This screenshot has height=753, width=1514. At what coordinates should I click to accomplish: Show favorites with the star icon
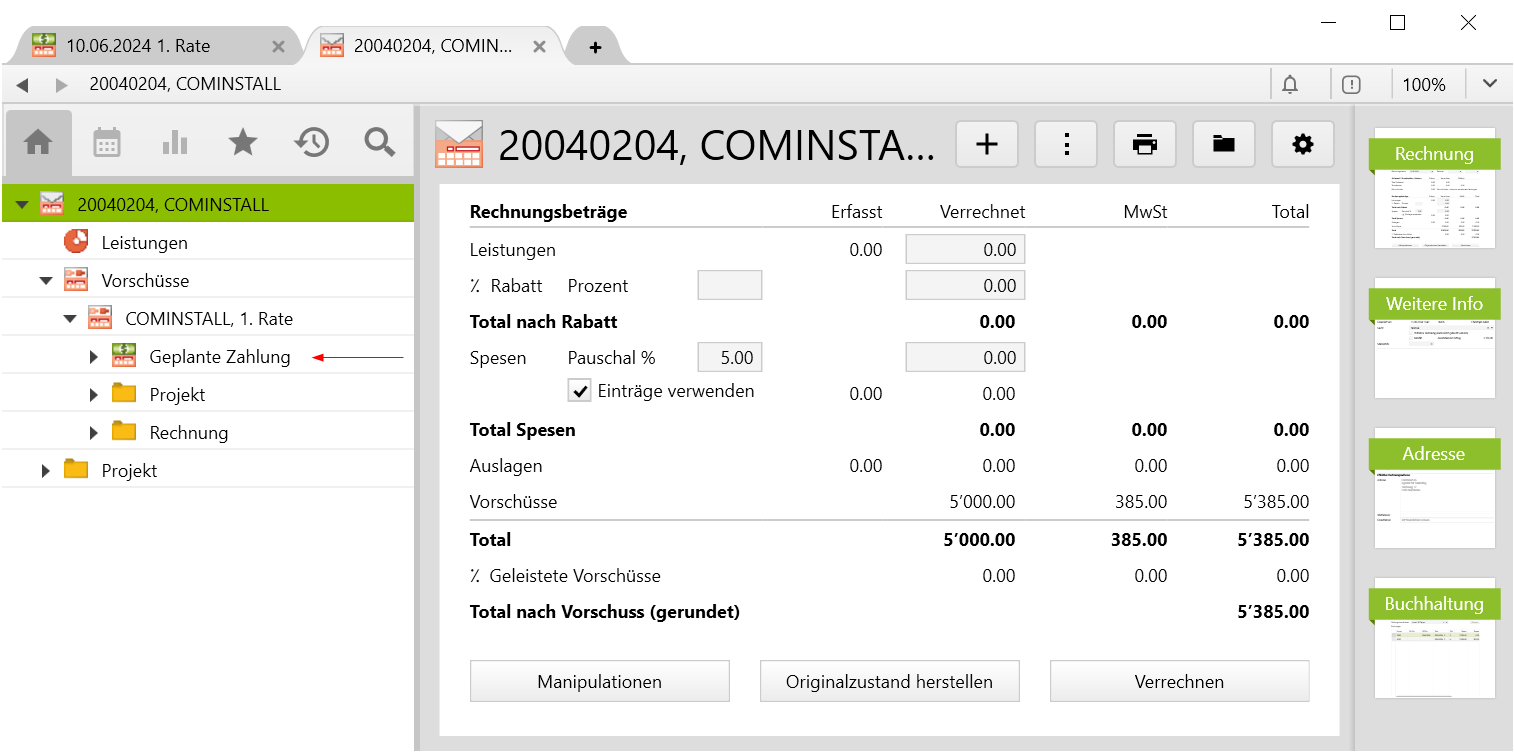tap(243, 143)
